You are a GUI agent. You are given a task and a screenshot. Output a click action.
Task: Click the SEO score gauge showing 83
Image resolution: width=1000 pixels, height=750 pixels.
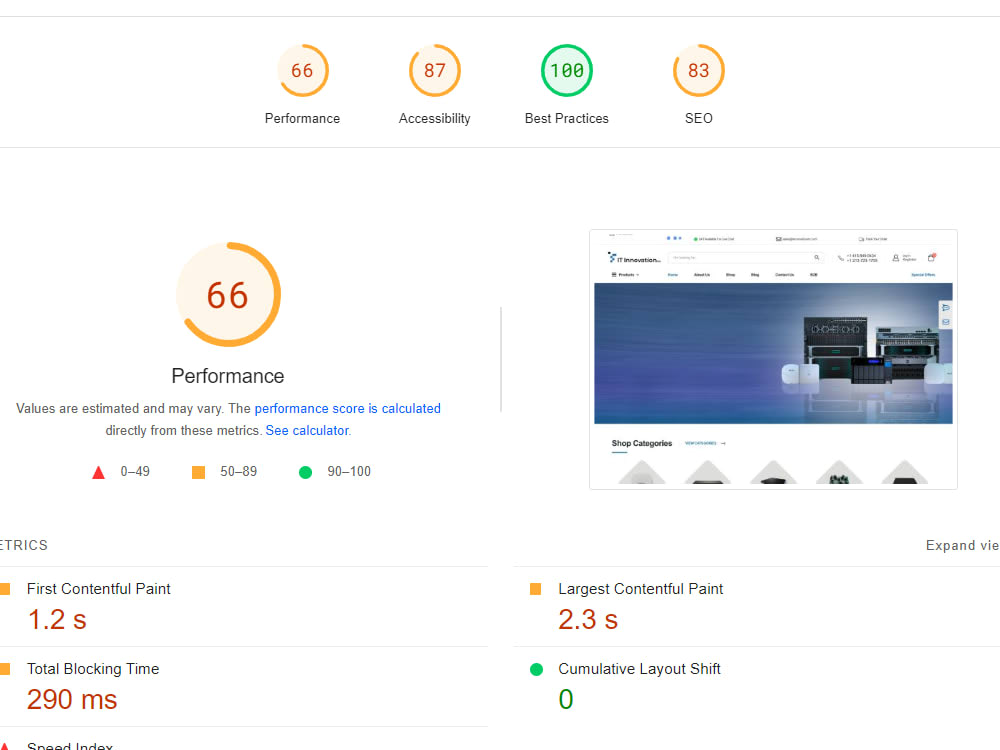click(699, 70)
